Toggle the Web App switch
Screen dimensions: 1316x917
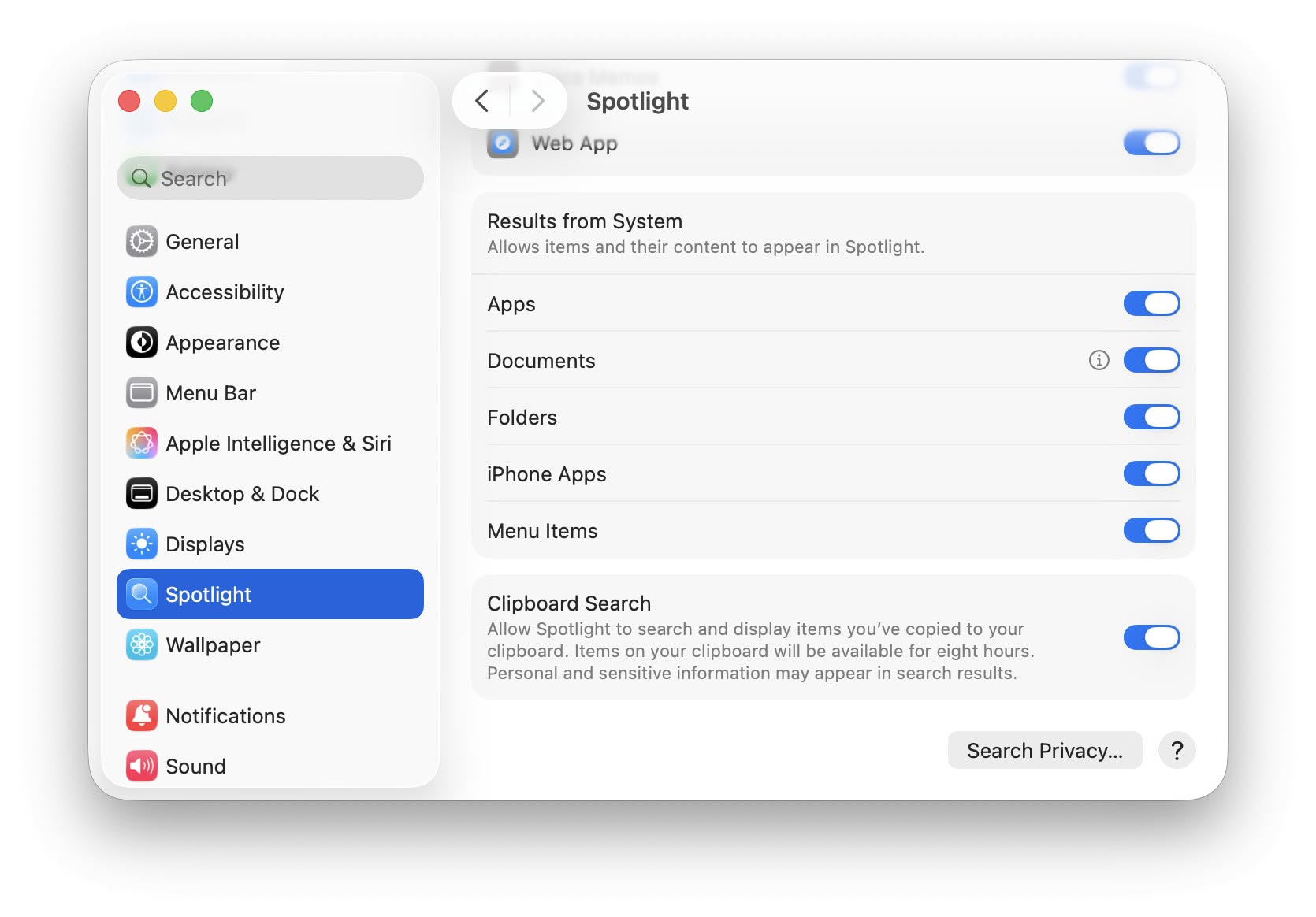(1152, 143)
